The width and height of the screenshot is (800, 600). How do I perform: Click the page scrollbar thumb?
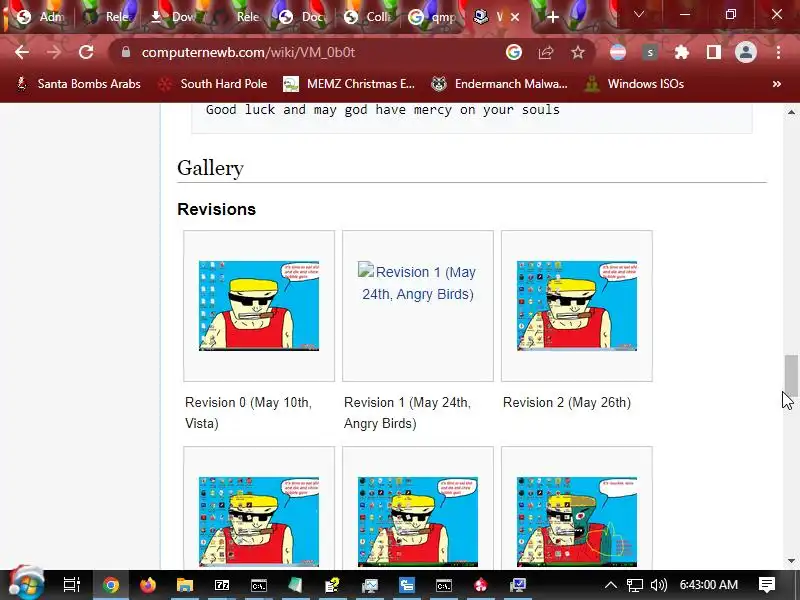click(x=791, y=375)
